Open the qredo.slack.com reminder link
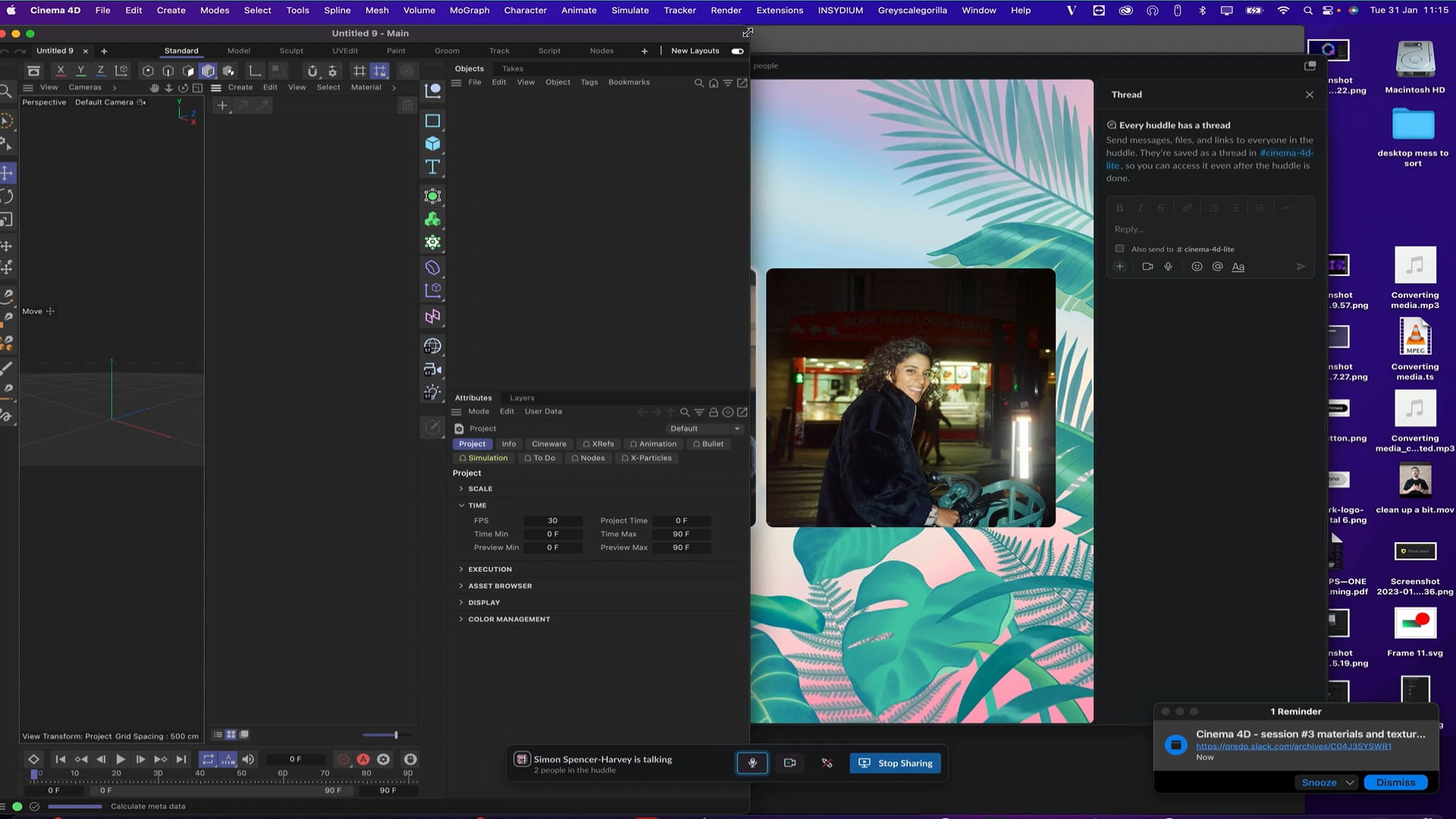The image size is (1456, 819). click(x=1293, y=746)
